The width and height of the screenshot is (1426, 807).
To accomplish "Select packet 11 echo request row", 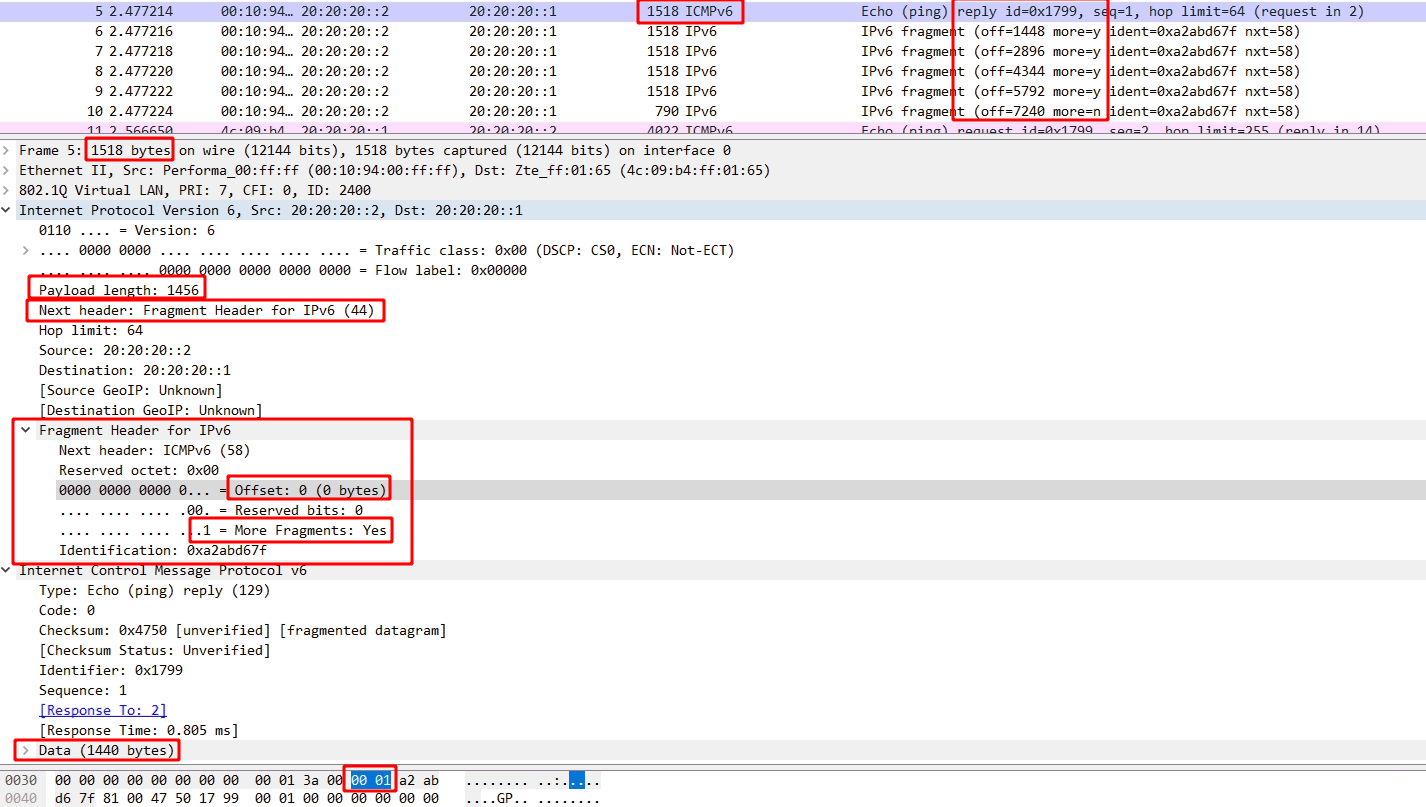I will point(713,130).
